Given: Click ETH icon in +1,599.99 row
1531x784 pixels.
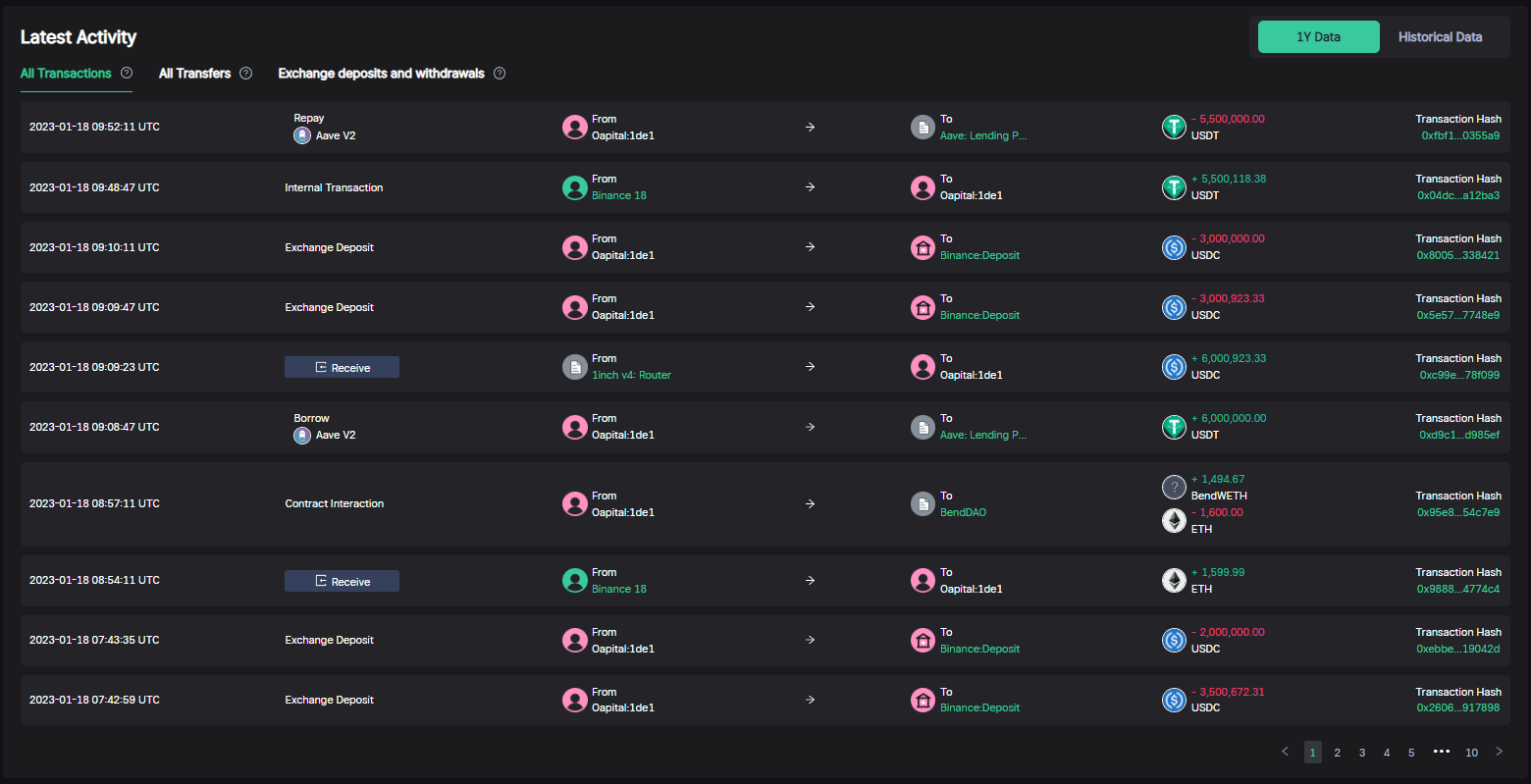Looking at the screenshot, I should (x=1174, y=580).
